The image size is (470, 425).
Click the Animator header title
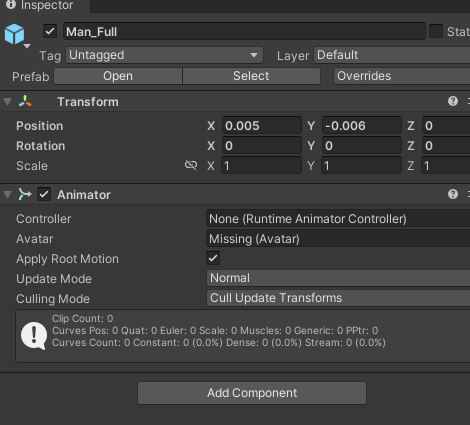tap(84, 195)
